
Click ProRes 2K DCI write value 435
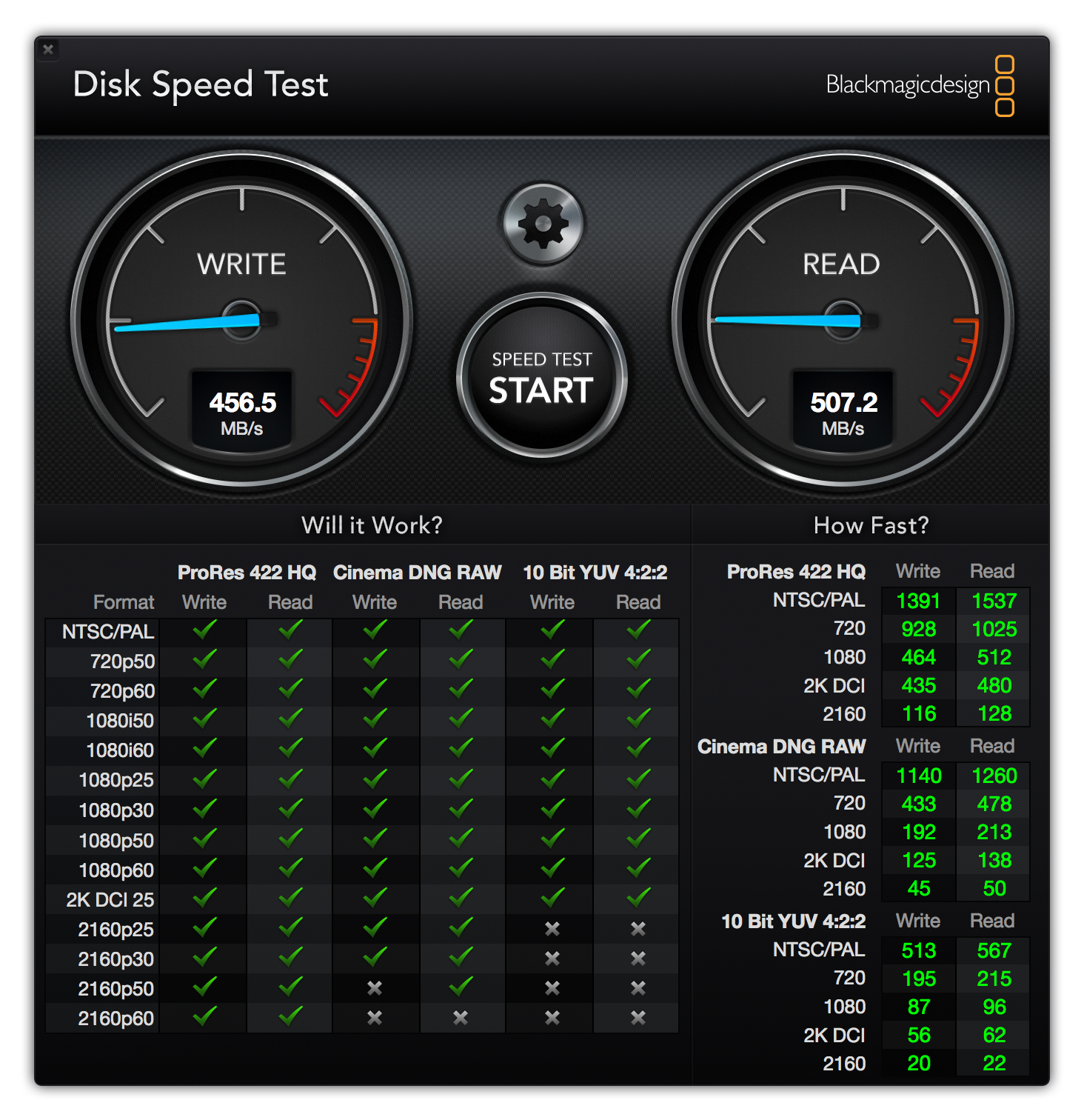click(919, 685)
